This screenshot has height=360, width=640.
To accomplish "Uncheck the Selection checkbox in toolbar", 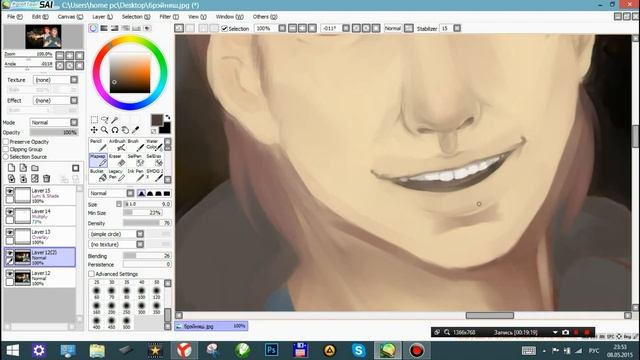I will (224, 28).
